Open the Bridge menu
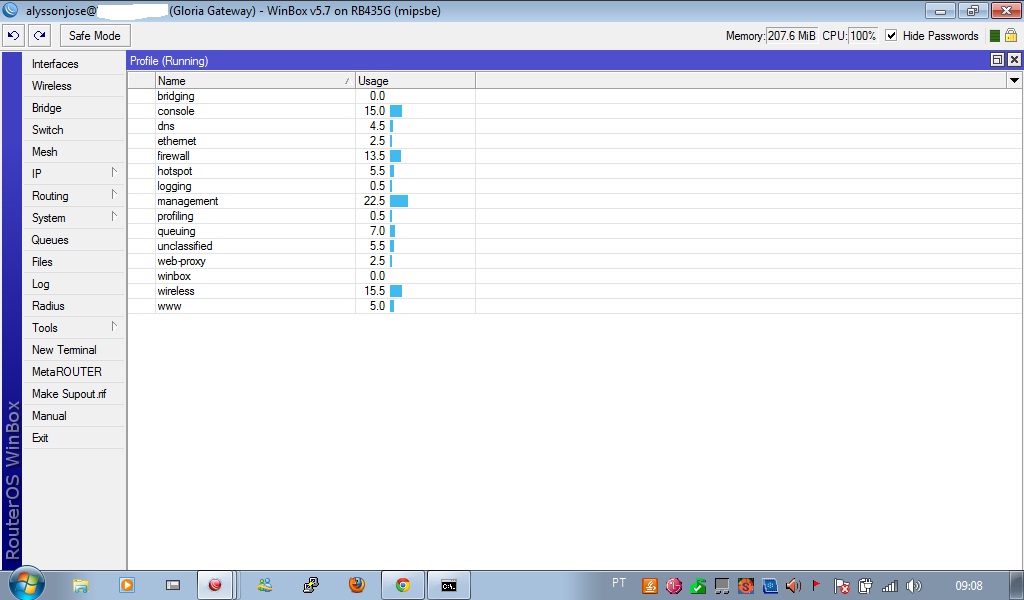Image resolution: width=1024 pixels, height=600 pixels. tap(73, 108)
